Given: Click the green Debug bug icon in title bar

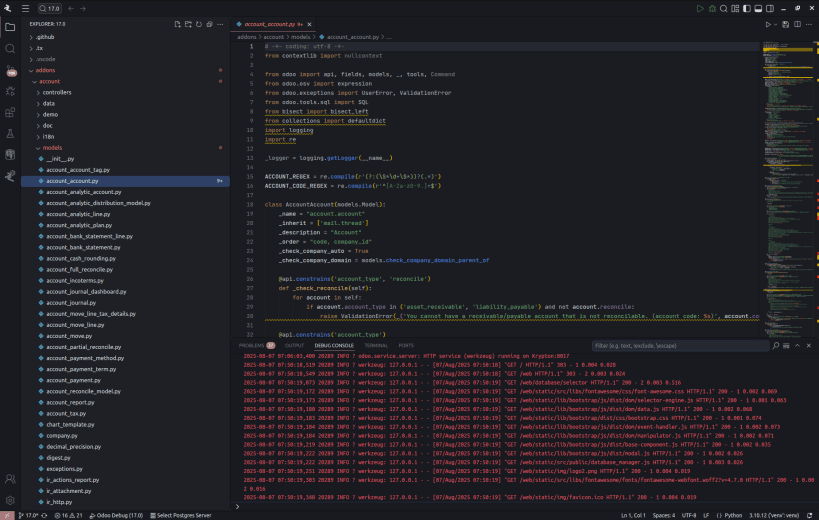Looking at the screenshot, I should 712,8.
